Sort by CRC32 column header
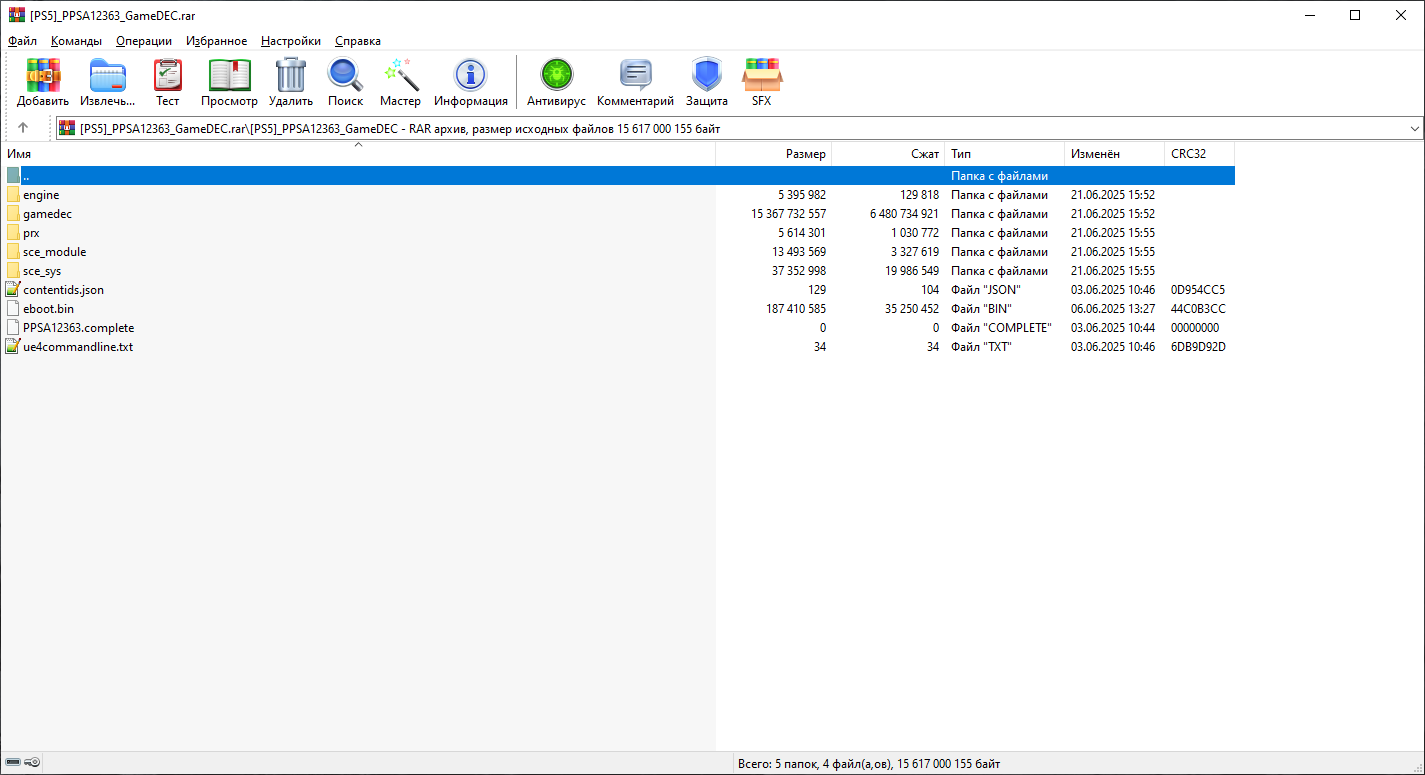 click(1200, 154)
